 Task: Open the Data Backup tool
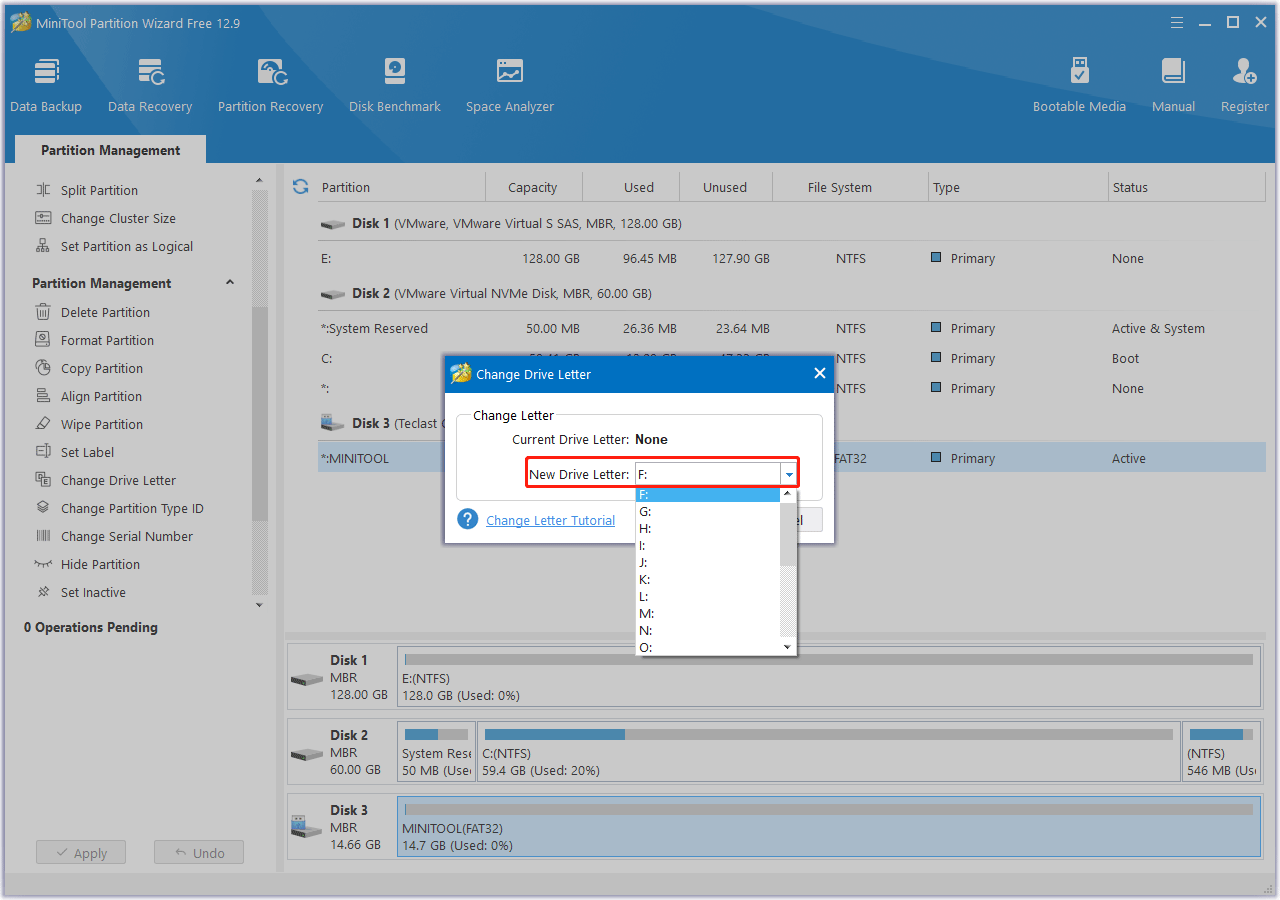click(x=46, y=82)
